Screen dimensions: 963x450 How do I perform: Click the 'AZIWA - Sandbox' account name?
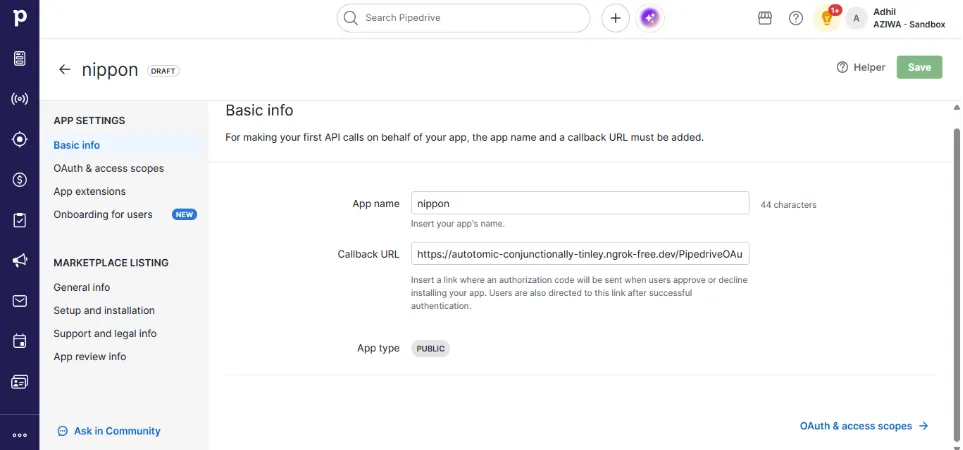[910, 25]
